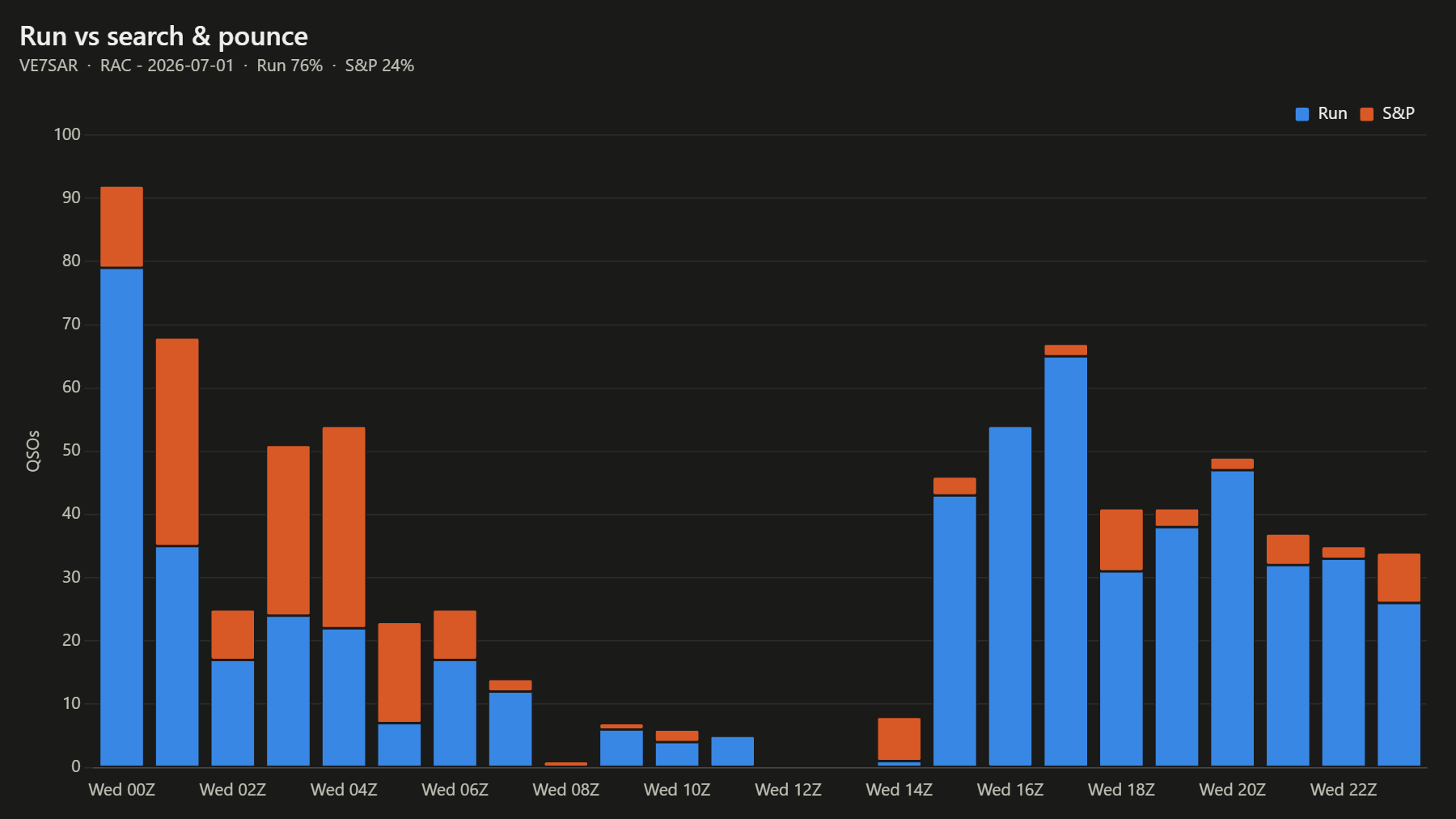
Task: Click the Wed 02Z Run bar
Action: point(233,713)
